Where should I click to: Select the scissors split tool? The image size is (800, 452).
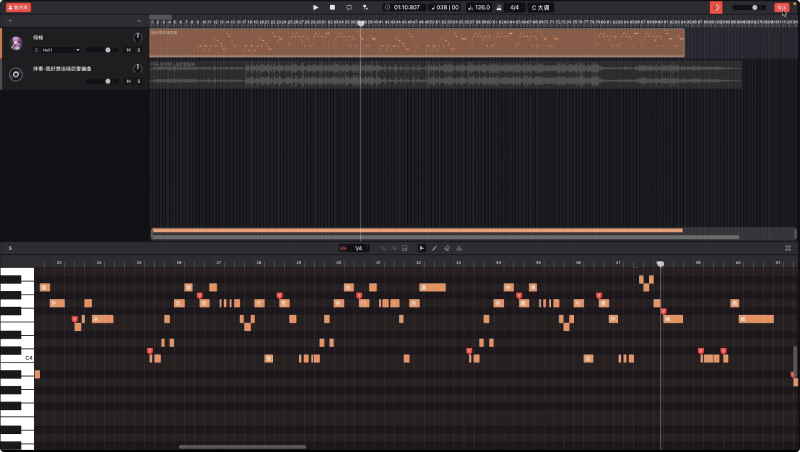pyautogui.click(x=459, y=248)
